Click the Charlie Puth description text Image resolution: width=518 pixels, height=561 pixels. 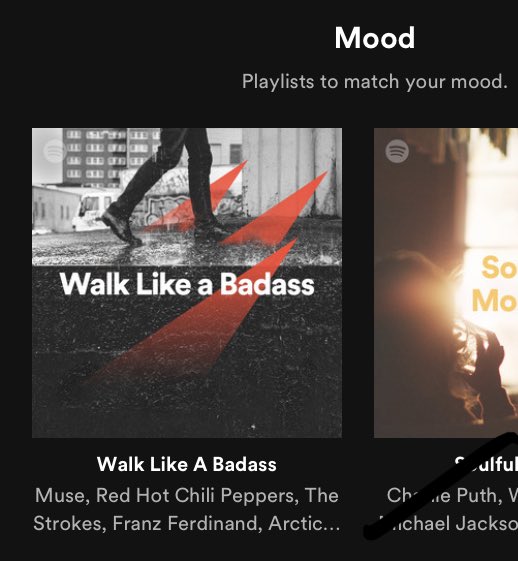click(452, 496)
